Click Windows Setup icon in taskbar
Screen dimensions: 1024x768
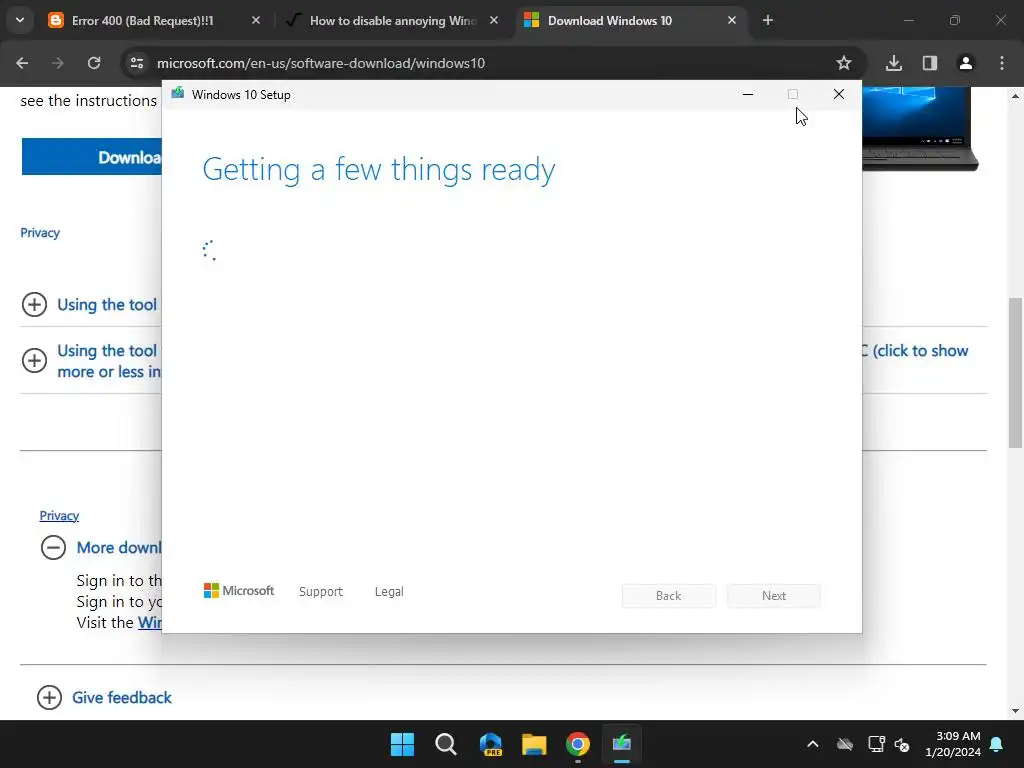click(622, 744)
